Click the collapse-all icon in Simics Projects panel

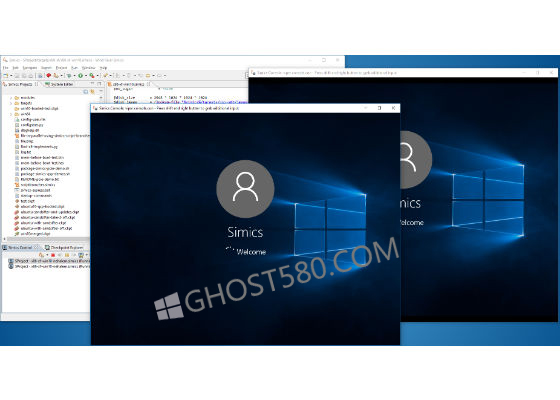(x=86, y=92)
